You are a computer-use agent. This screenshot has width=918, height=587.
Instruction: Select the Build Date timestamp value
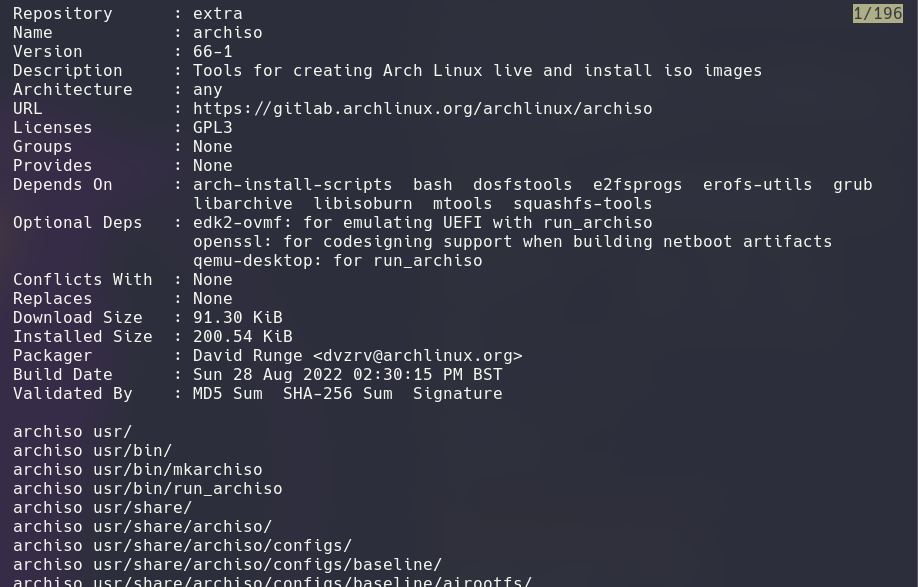pyautogui.click(x=347, y=374)
